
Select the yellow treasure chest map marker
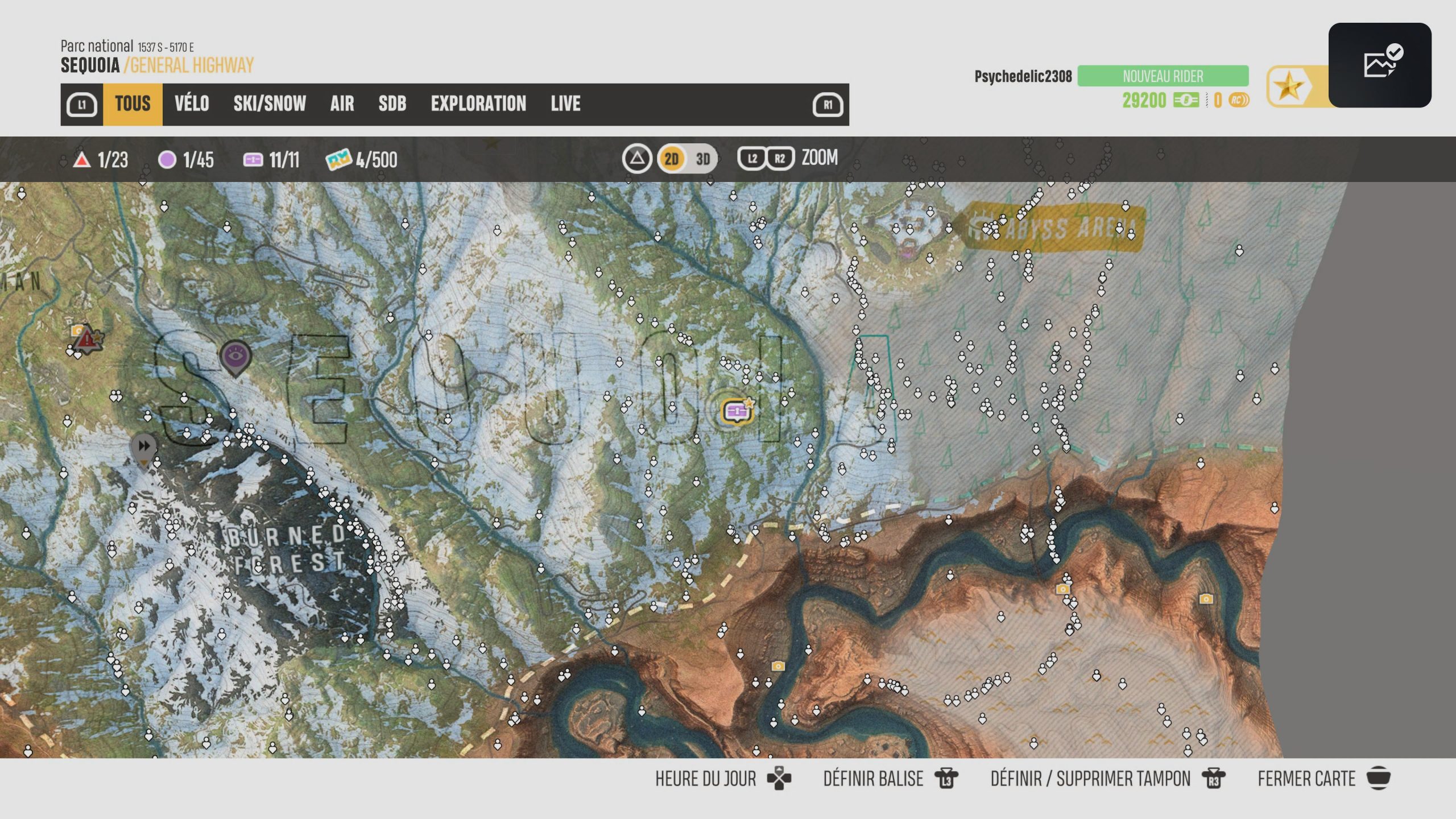pyautogui.click(x=737, y=411)
